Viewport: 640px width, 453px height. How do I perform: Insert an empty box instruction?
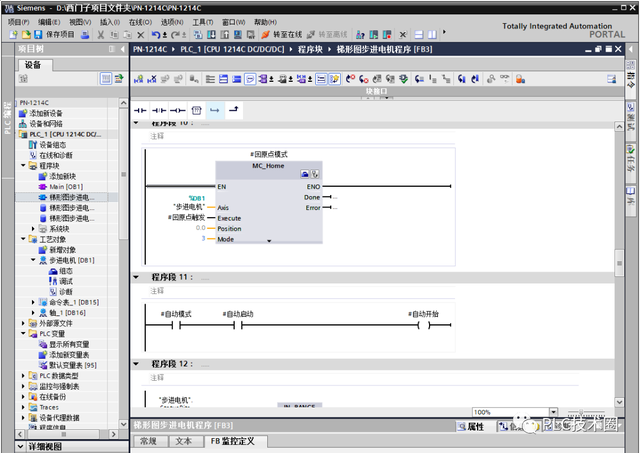[x=196, y=110]
